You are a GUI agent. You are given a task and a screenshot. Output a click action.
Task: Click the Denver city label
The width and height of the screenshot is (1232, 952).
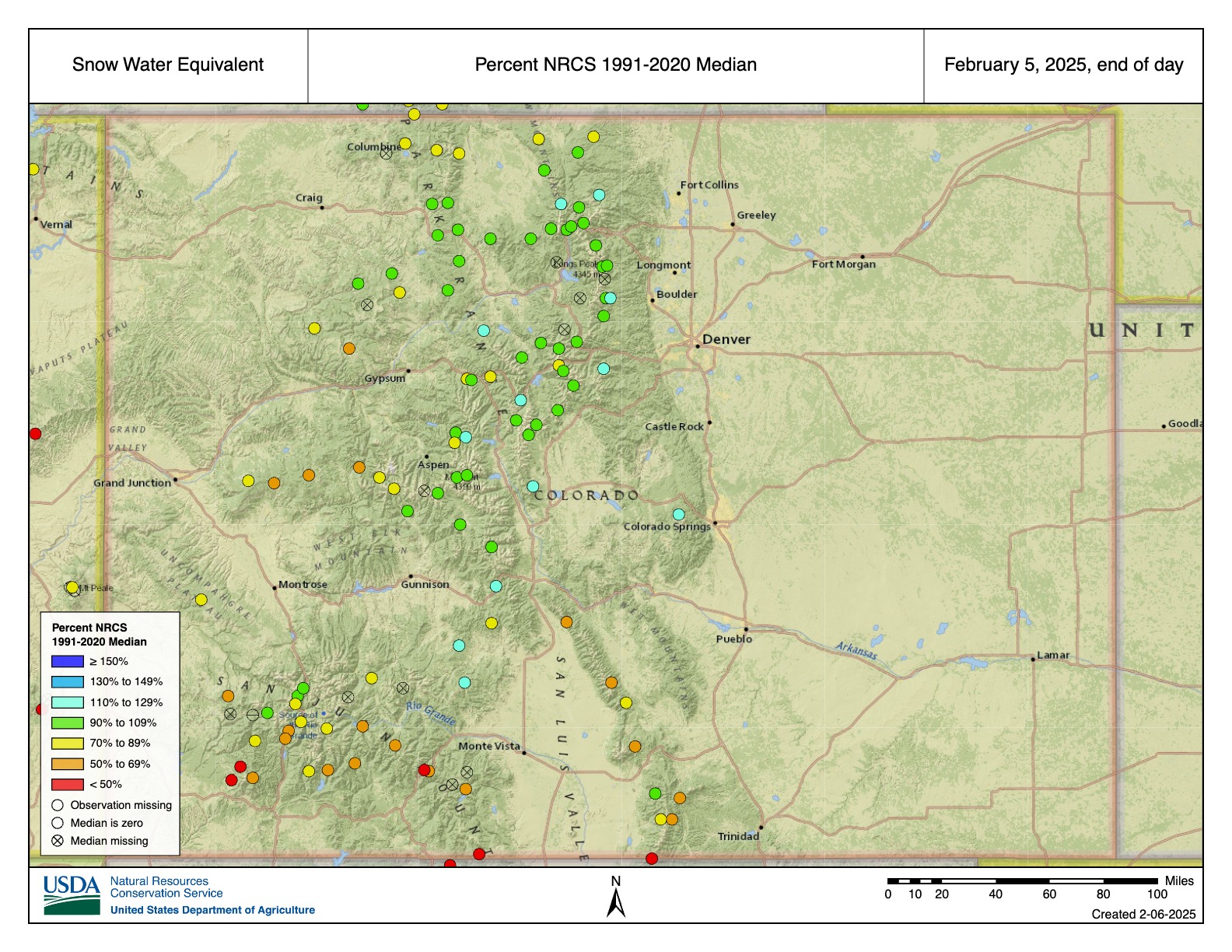726,339
